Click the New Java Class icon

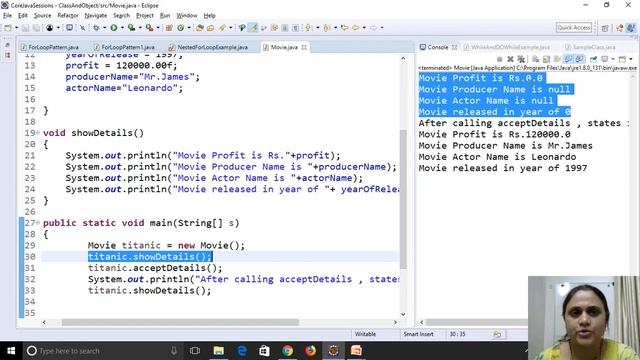pyautogui.click(x=180, y=28)
